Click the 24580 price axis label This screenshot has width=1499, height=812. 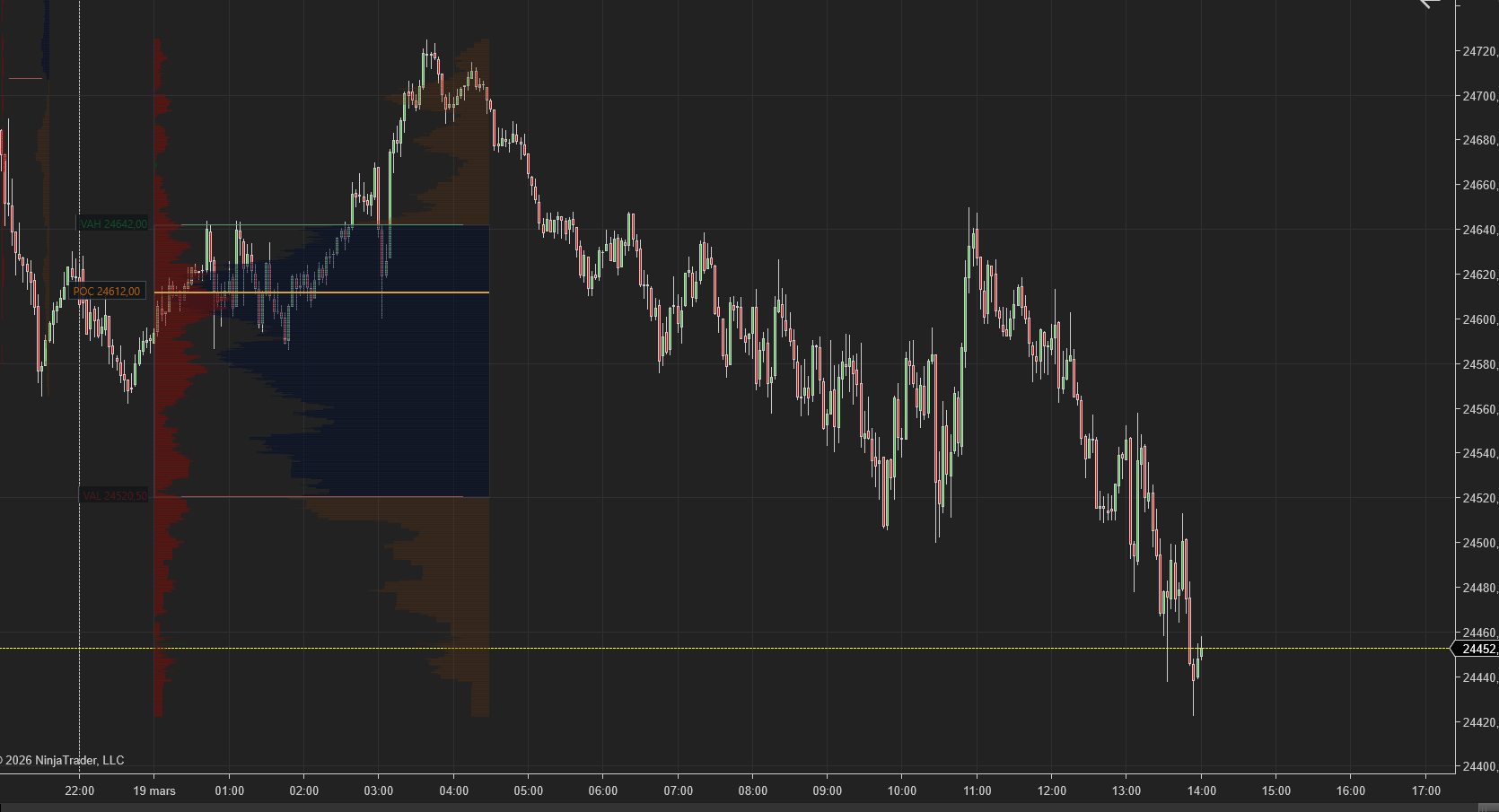click(1480, 364)
